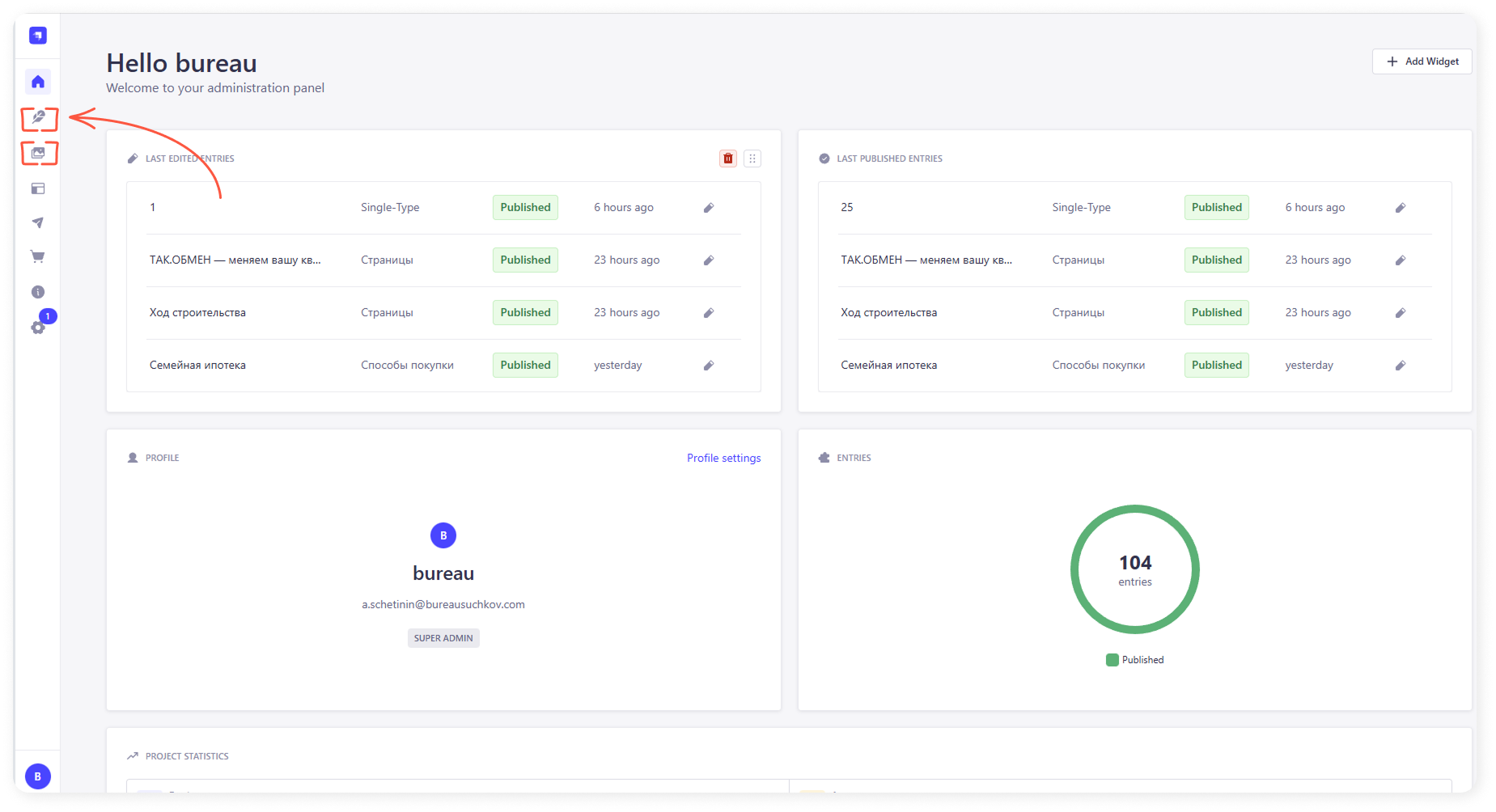Click the 104 entries donut chart
Viewport: 1496px width, 812px height.
click(1134, 569)
